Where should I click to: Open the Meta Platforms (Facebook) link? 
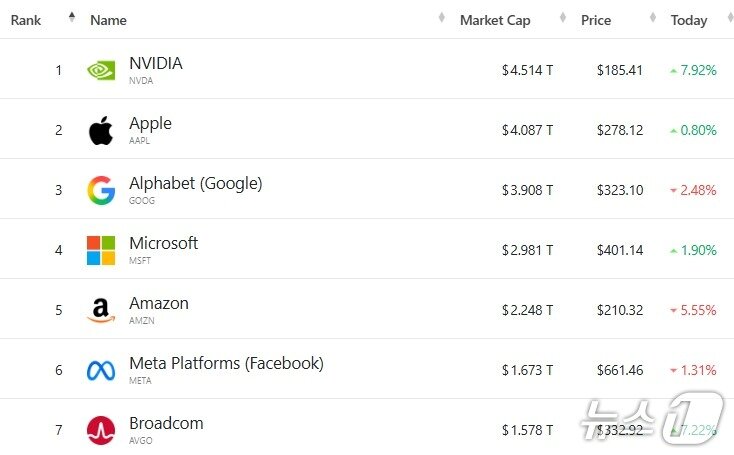point(226,364)
